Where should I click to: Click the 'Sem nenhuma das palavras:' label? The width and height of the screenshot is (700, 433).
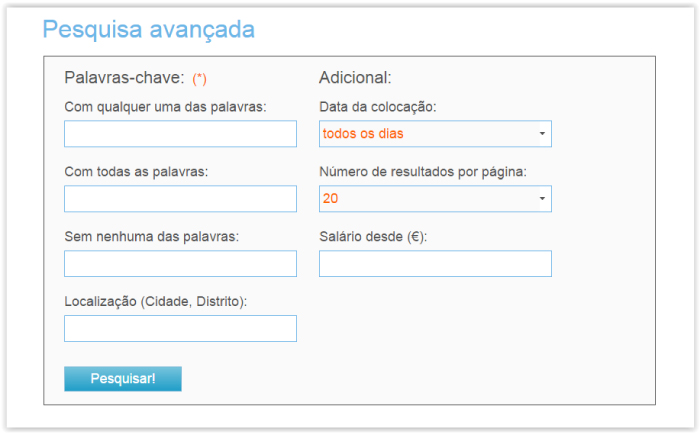coord(151,237)
